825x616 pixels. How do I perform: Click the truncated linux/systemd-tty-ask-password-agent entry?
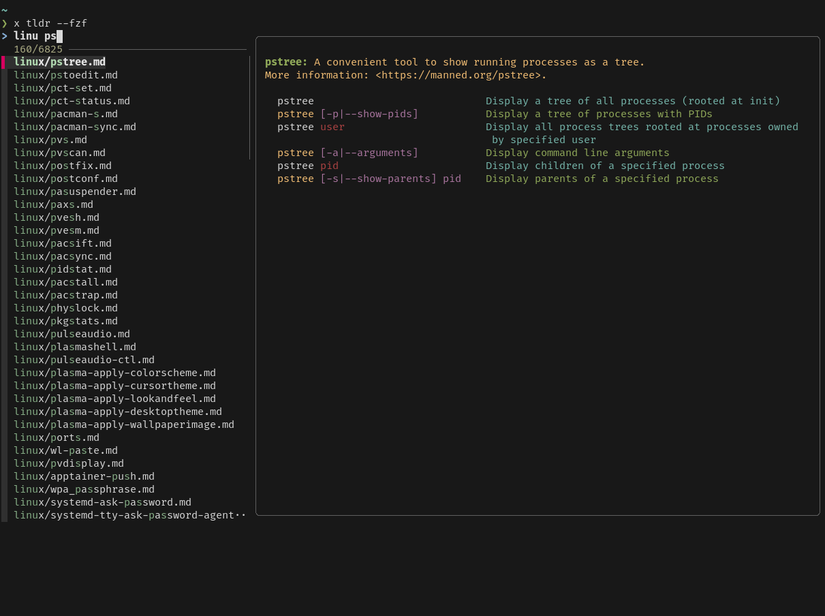coord(129,515)
